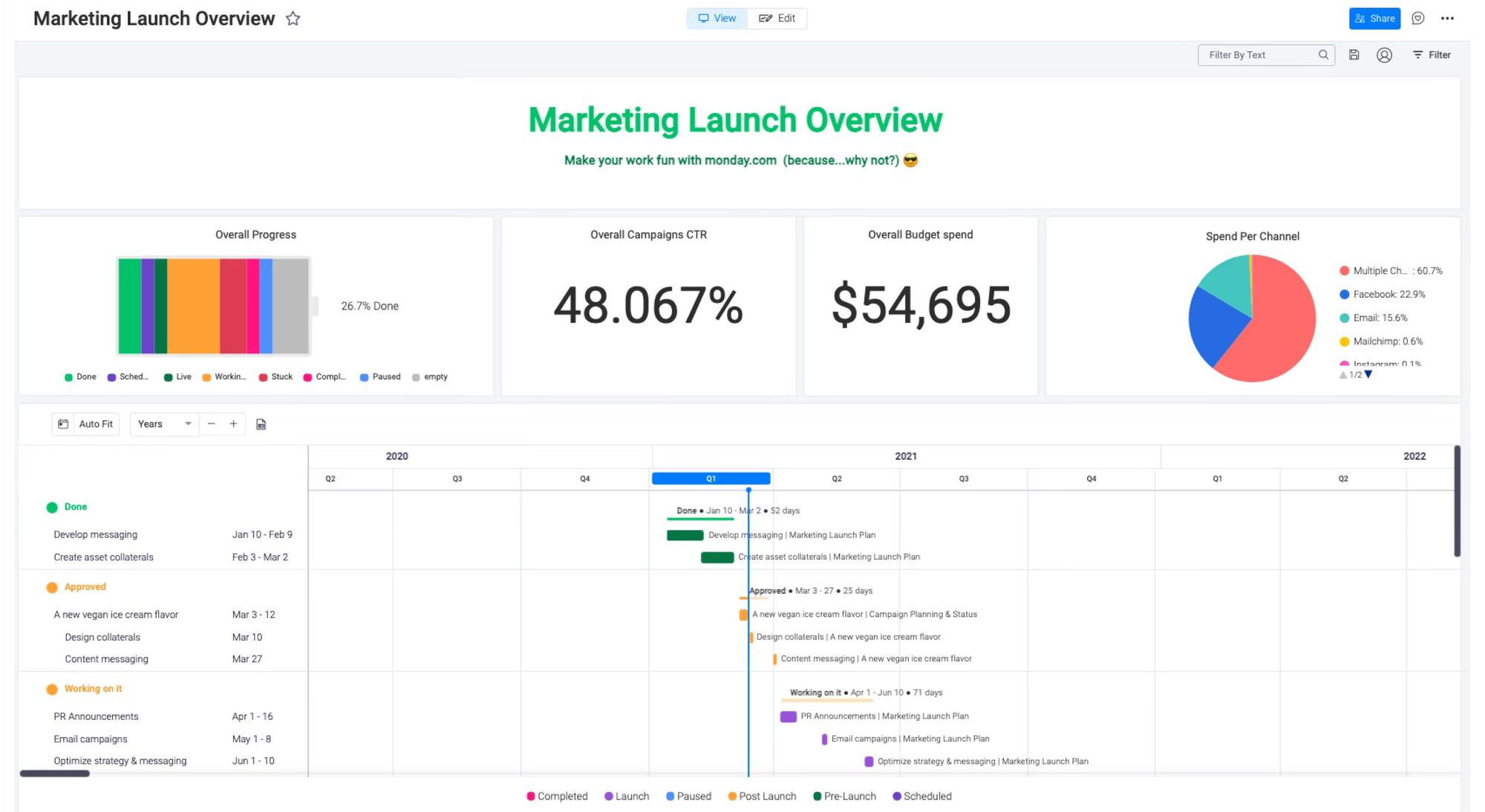This screenshot has height=812, width=1485.
Task: Click the Gantt export file icon
Action: pos(261,425)
